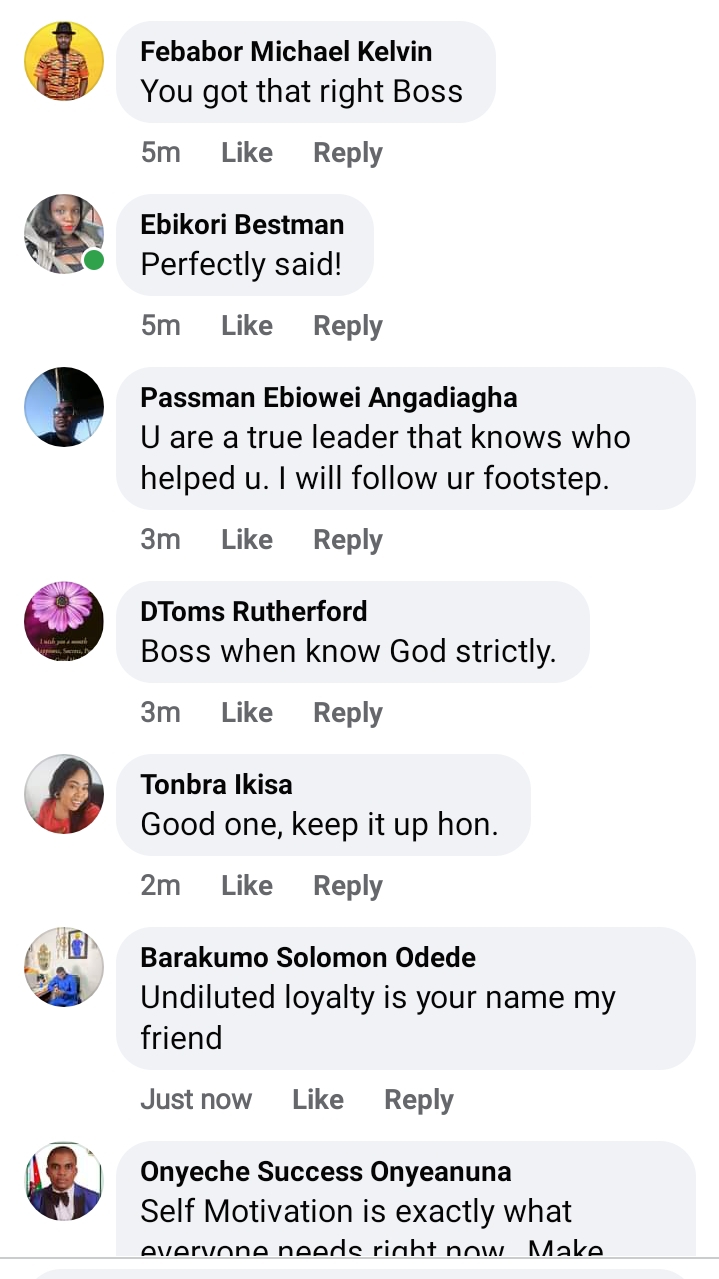Open Onyeche Success Onyeanuna's name link
The width and height of the screenshot is (719, 1279).
pos(325,1171)
